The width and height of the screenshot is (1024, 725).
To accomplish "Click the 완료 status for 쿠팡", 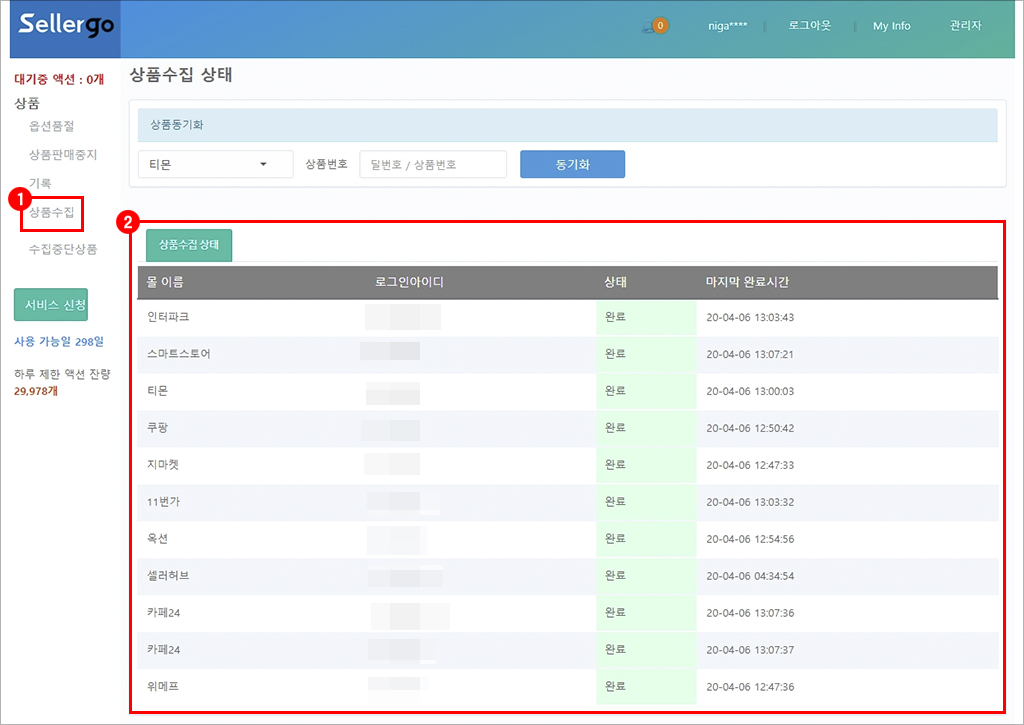I will pos(615,428).
